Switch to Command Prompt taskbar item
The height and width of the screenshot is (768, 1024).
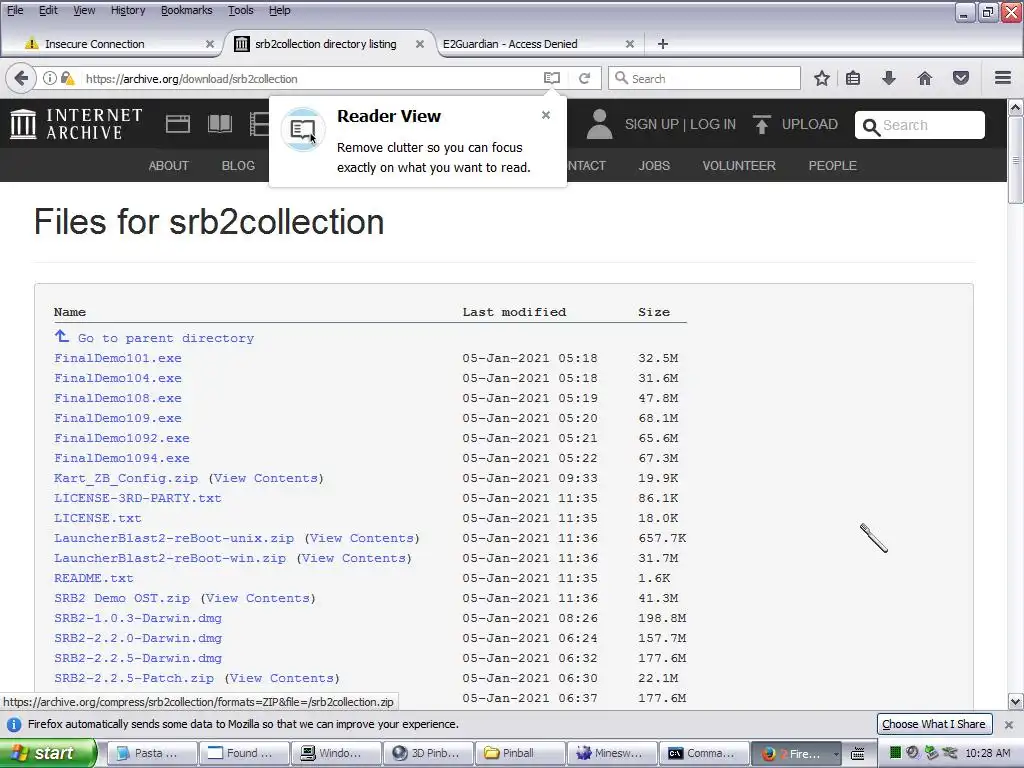click(x=704, y=753)
